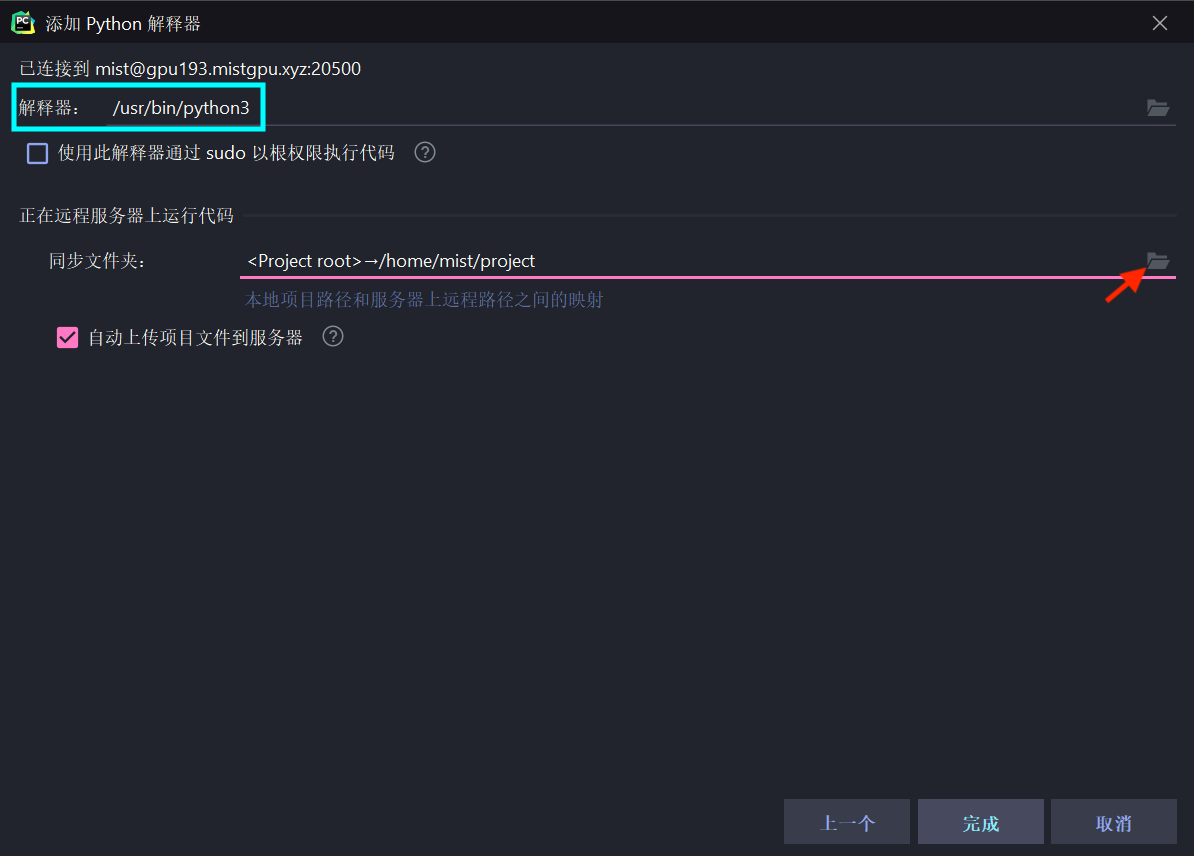
Task: Browse for the interpreter path folder icon
Action: click(x=1157, y=108)
